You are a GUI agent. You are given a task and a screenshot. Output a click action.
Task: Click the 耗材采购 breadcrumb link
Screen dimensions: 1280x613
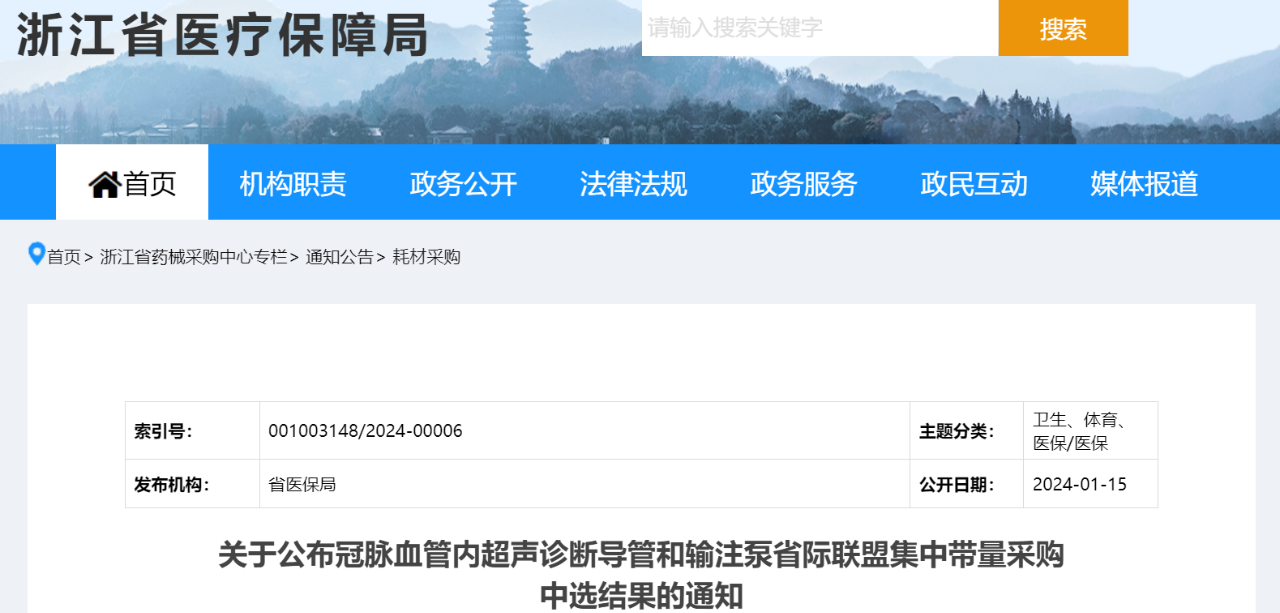tap(426, 257)
